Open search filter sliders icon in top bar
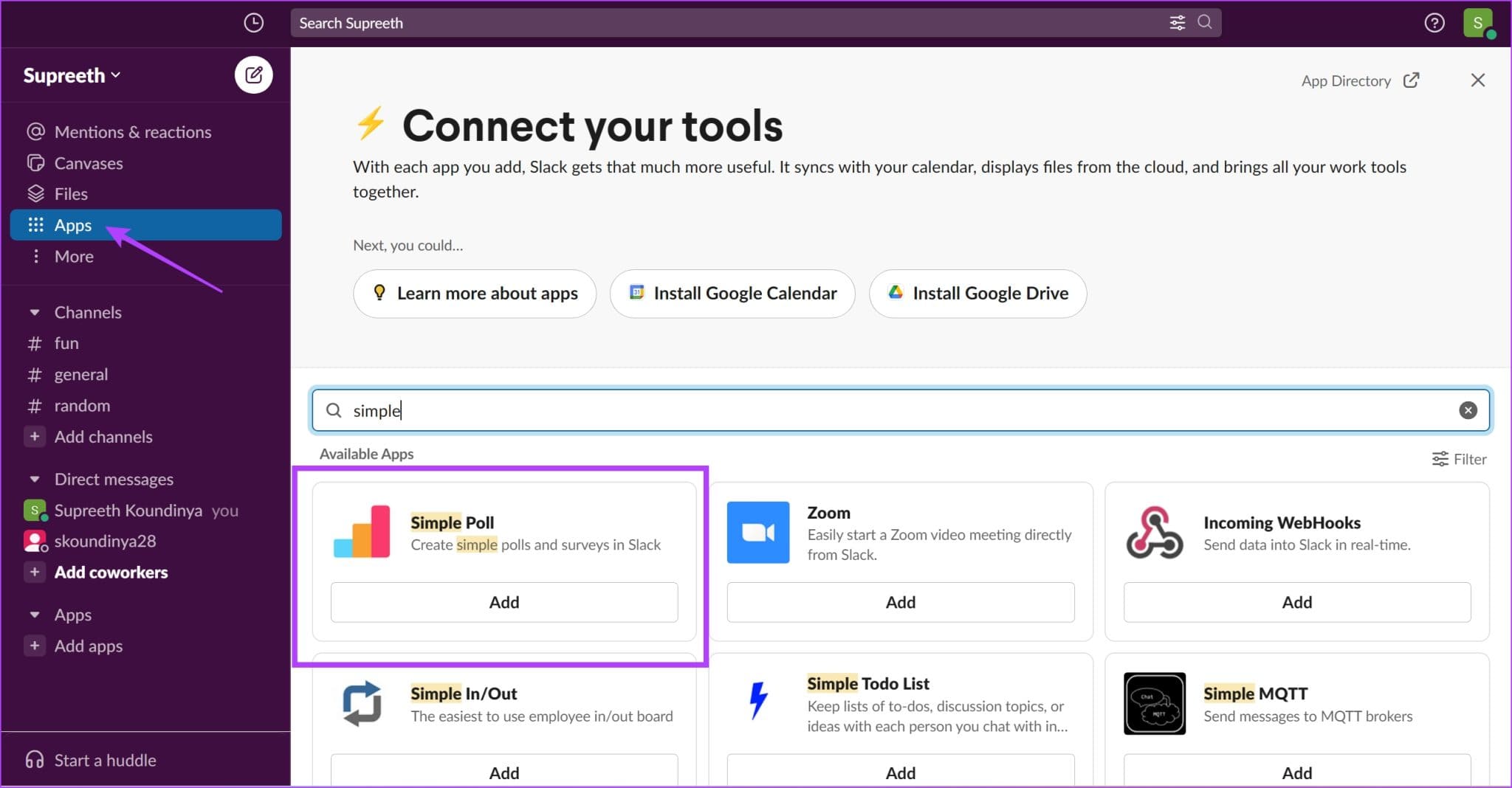Viewport: 1512px width, 788px height. tap(1177, 23)
